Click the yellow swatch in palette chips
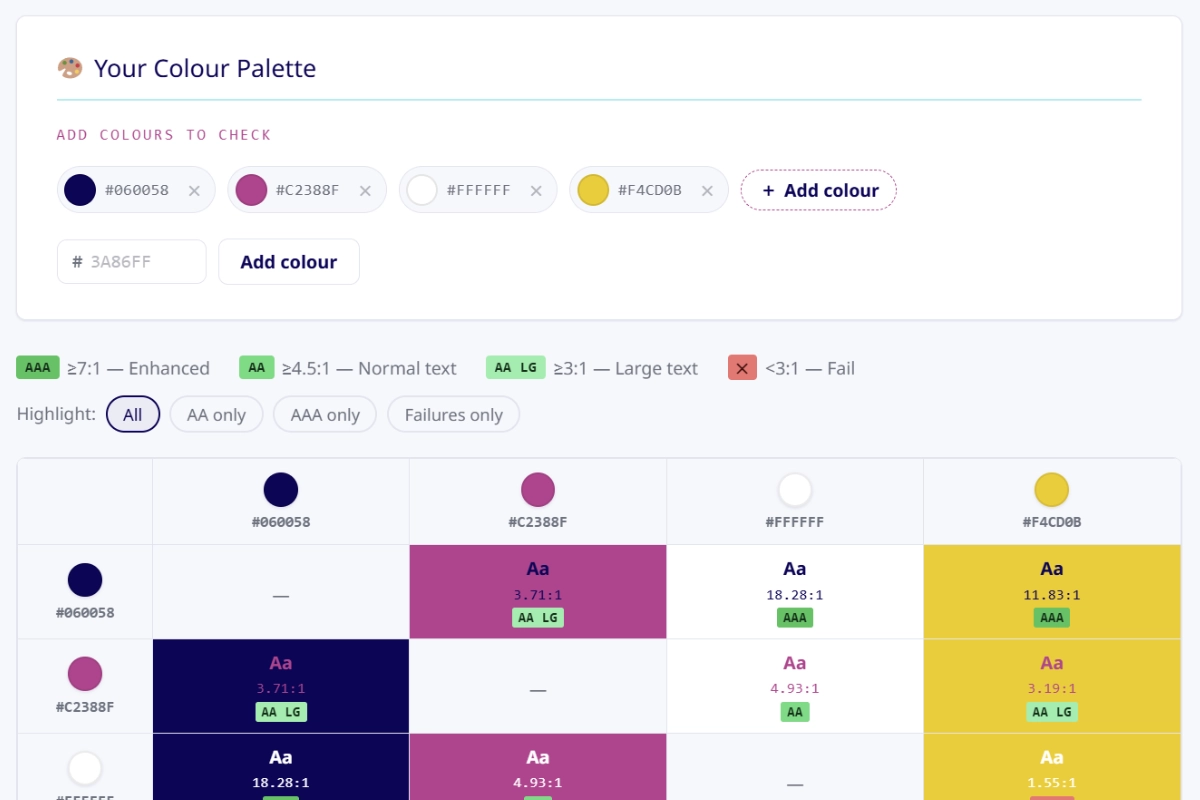Image resolution: width=1200 pixels, height=800 pixels. click(x=593, y=190)
